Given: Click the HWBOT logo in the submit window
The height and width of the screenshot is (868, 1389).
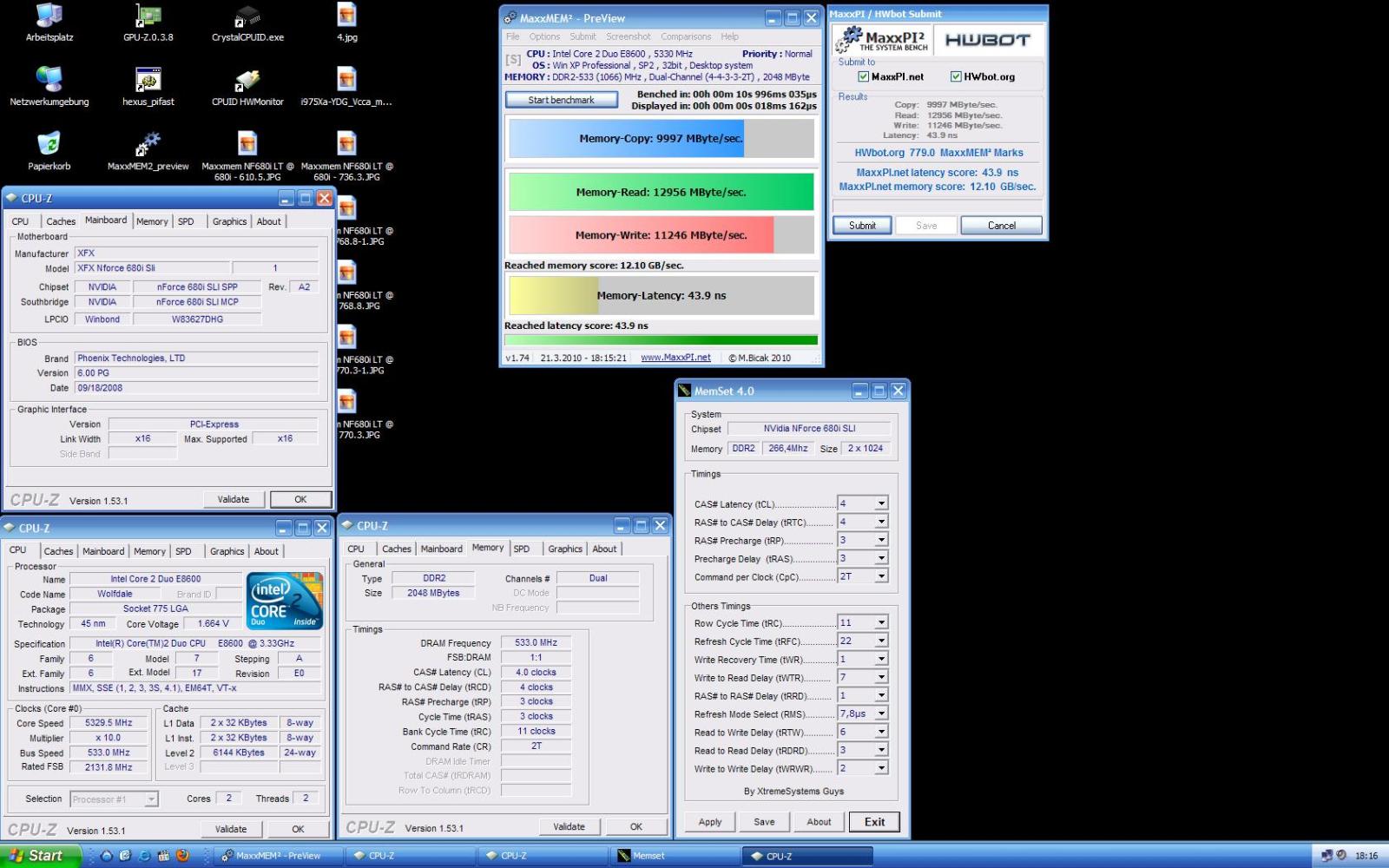Looking at the screenshot, I should click(987, 40).
